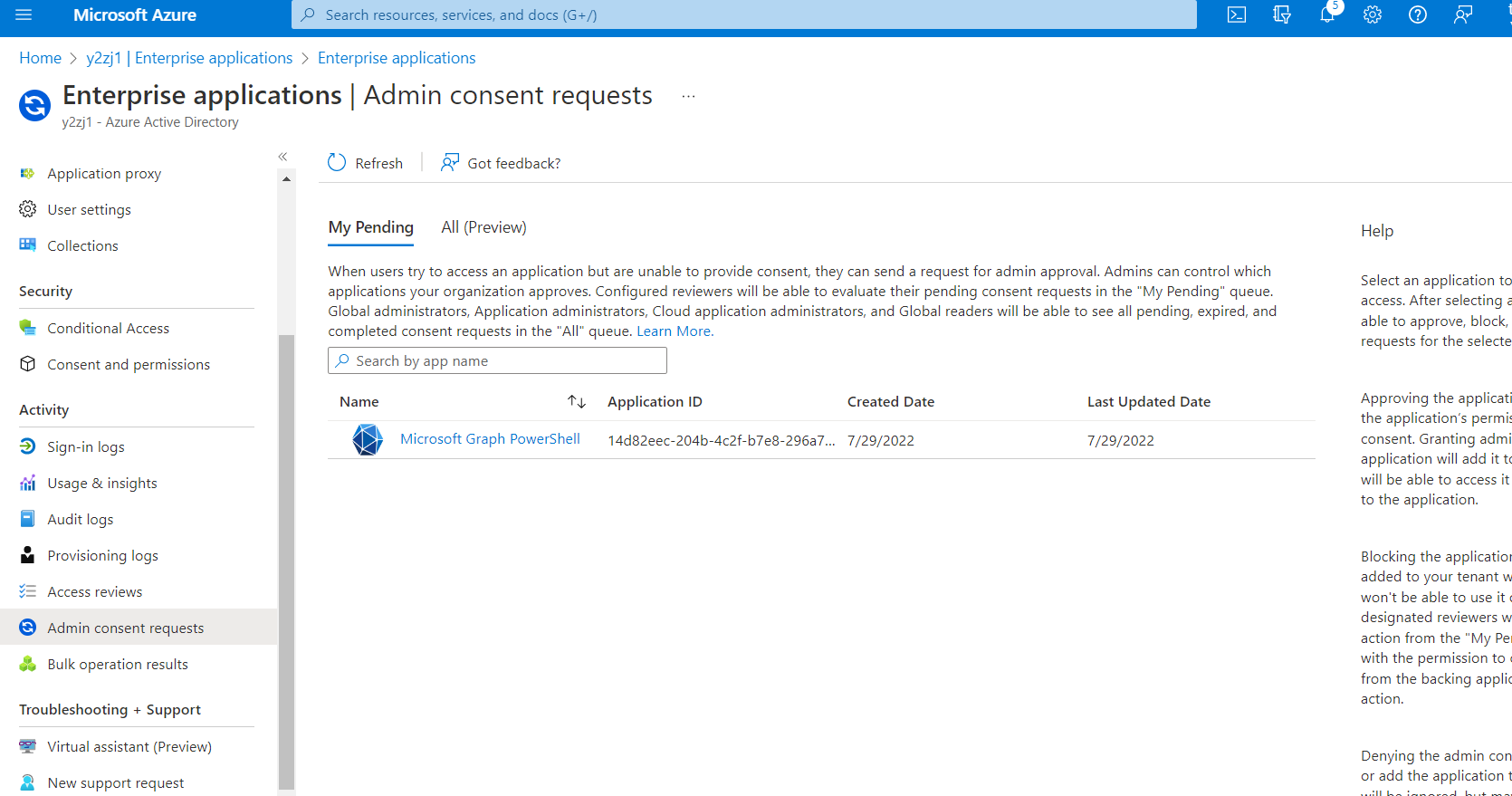Click the Refresh button label
This screenshot has height=796, width=1512.
(378, 163)
